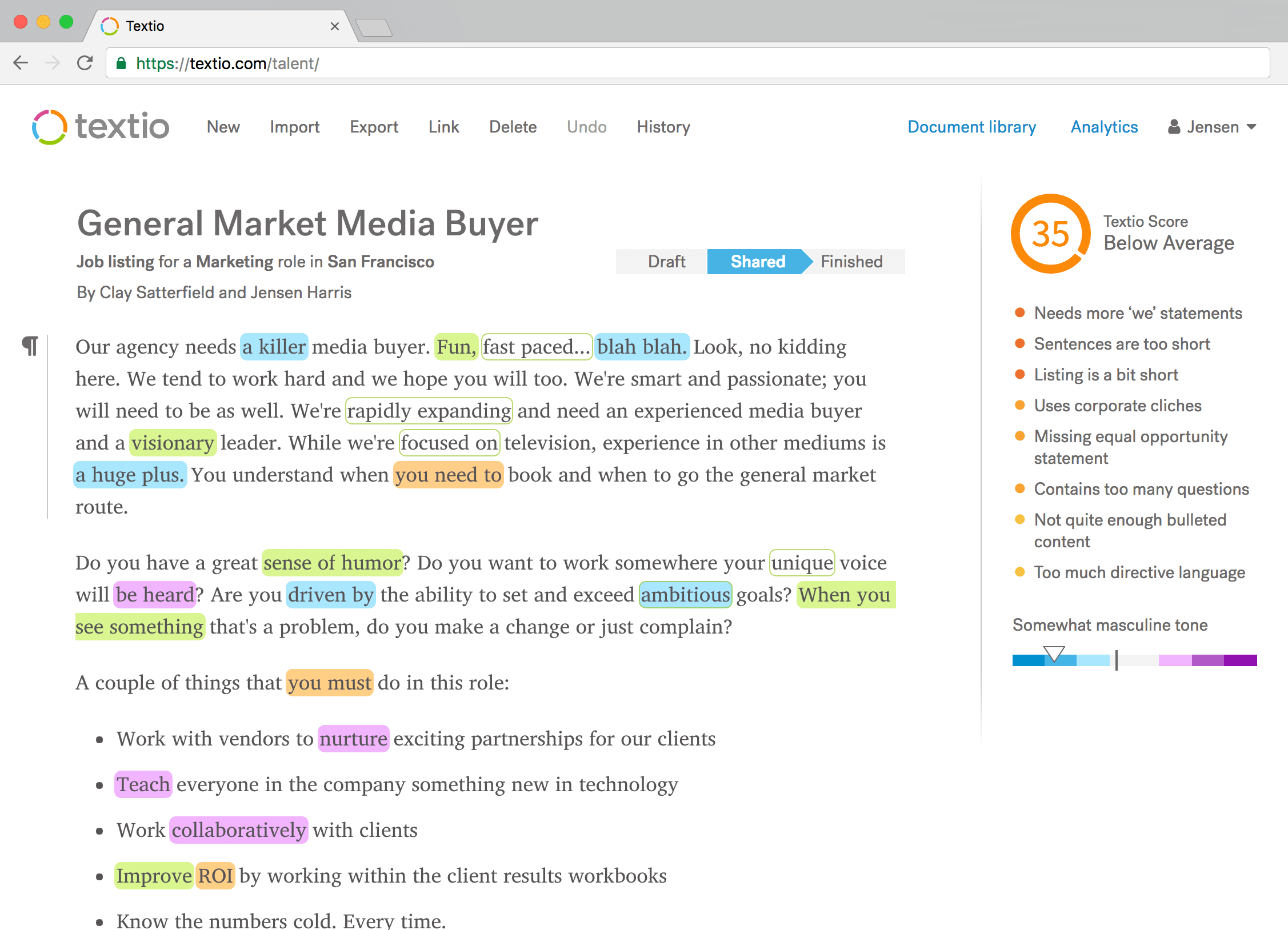This screenshot has width=1288, height=930.
Task: Click Export in the toolbar
Action: pyautogui.click(x=374, y=127)
